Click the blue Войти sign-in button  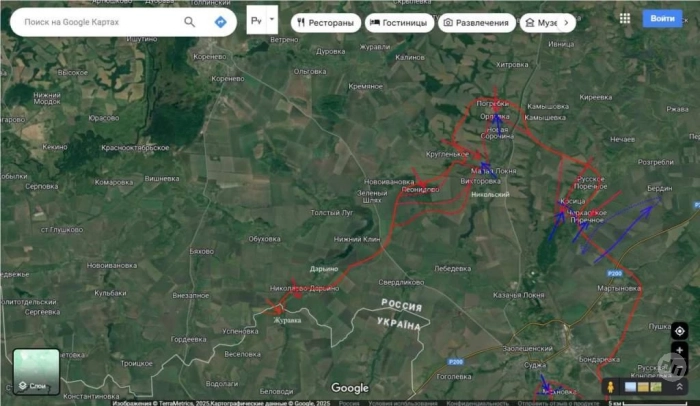click(x=662, y=18)
